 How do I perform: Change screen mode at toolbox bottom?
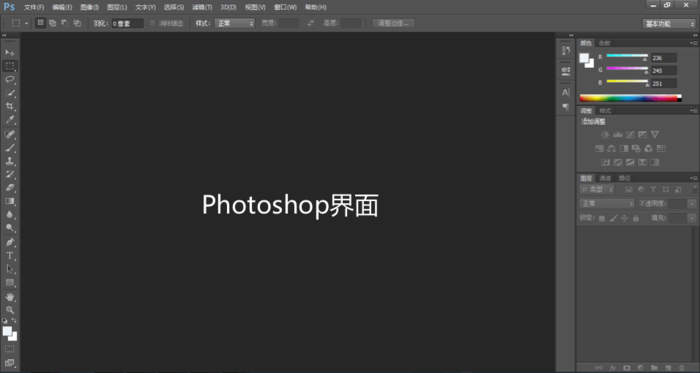point(10,363)
